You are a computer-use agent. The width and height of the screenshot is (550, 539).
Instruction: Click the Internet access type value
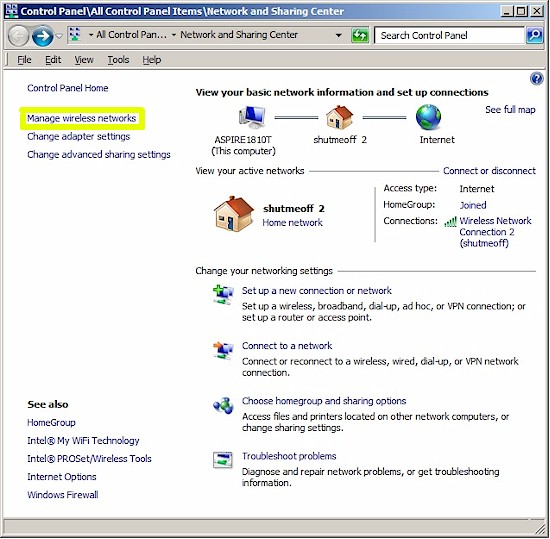477,189
